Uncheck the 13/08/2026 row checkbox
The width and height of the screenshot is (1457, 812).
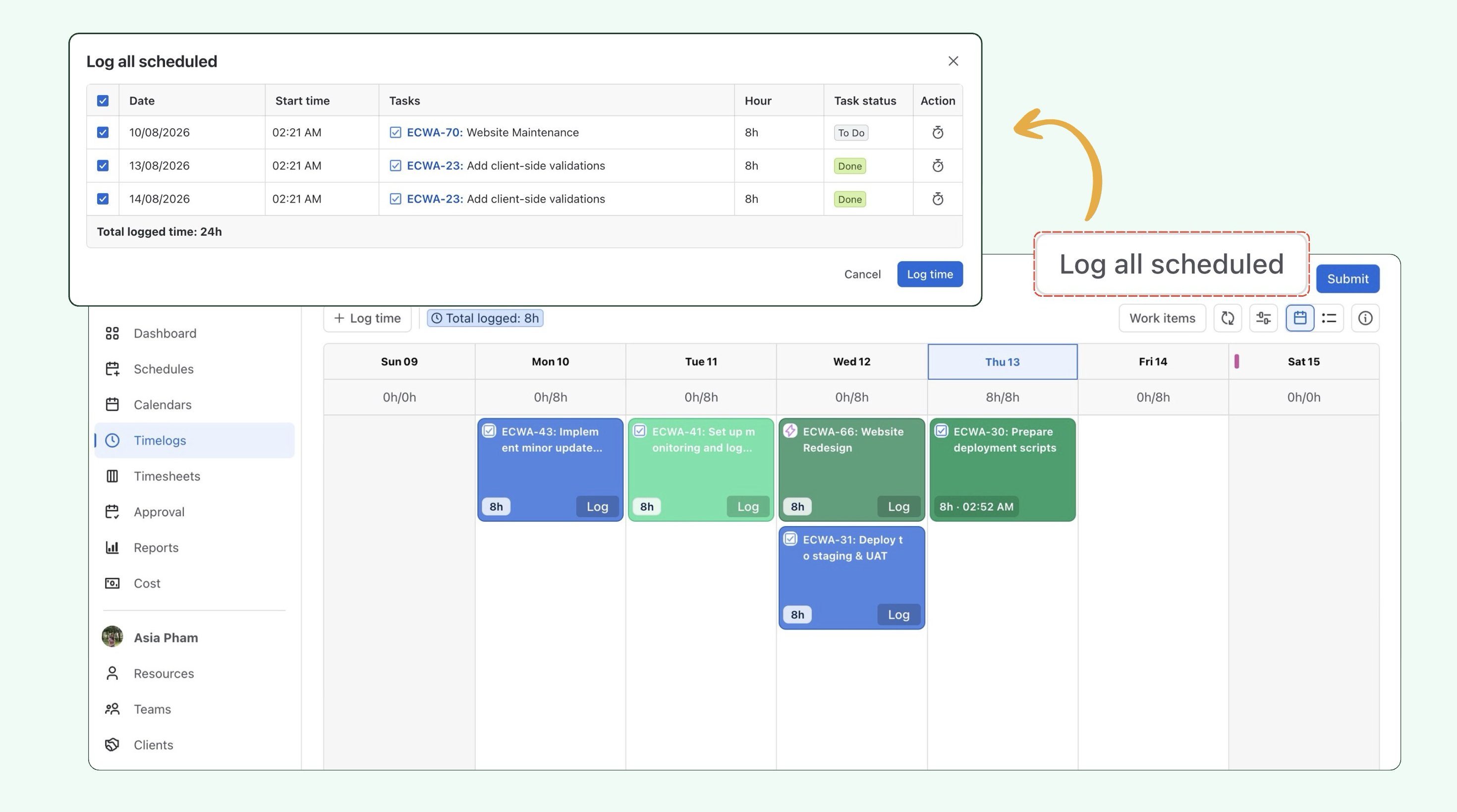[103, 165]
